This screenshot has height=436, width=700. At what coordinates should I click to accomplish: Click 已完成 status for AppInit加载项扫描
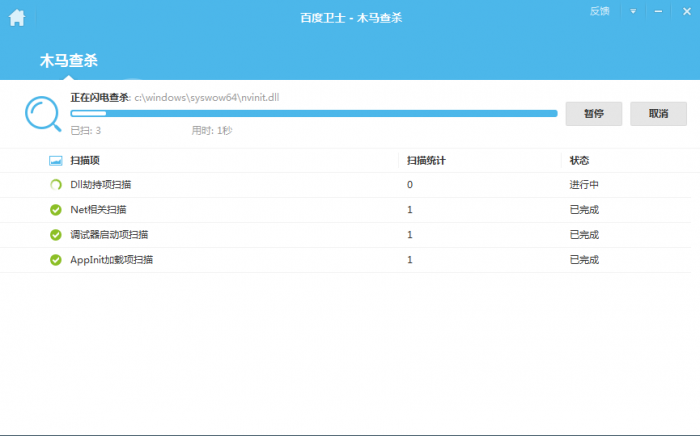pyautogui.click(x=584, y=260)
